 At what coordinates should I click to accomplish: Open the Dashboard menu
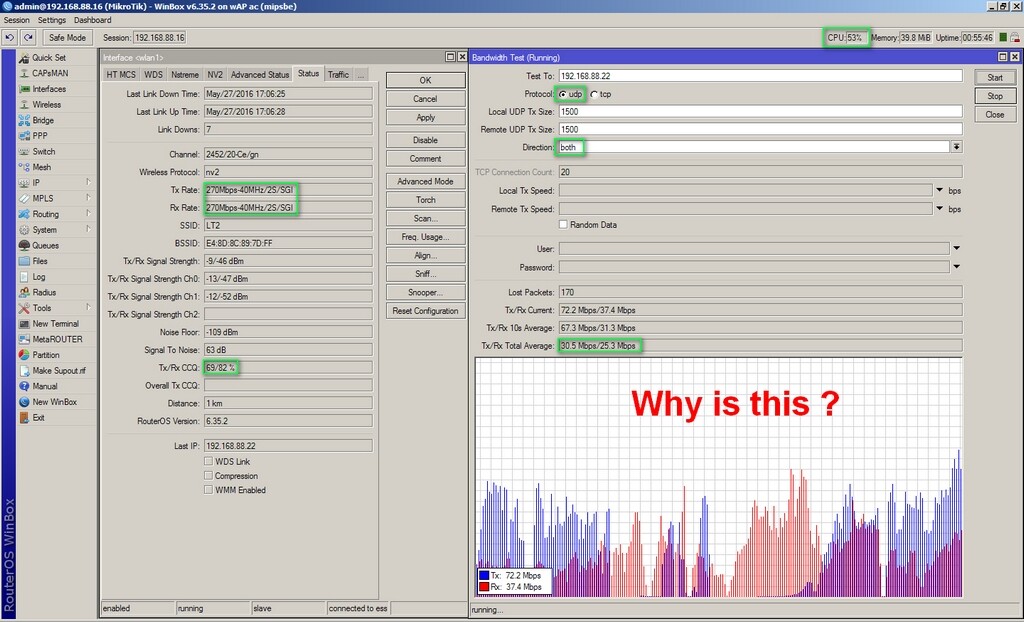click(92, 20)
